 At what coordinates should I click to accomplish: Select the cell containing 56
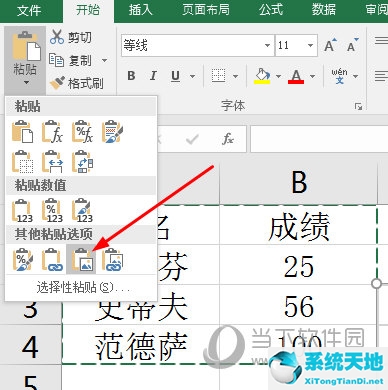299,306
